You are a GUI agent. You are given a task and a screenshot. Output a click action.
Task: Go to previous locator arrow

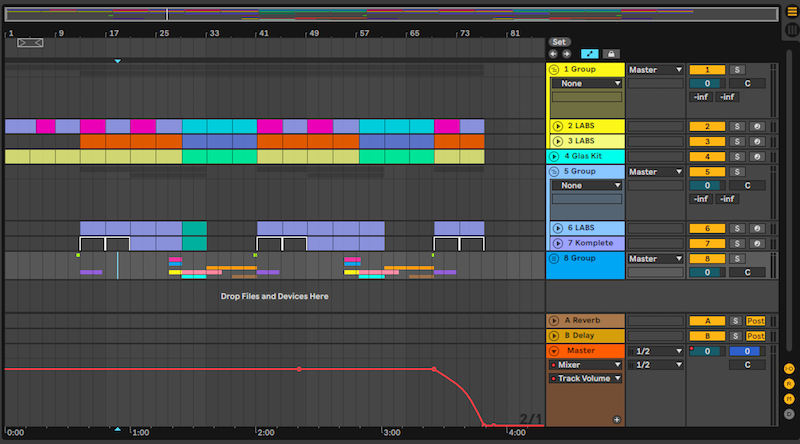553,54
